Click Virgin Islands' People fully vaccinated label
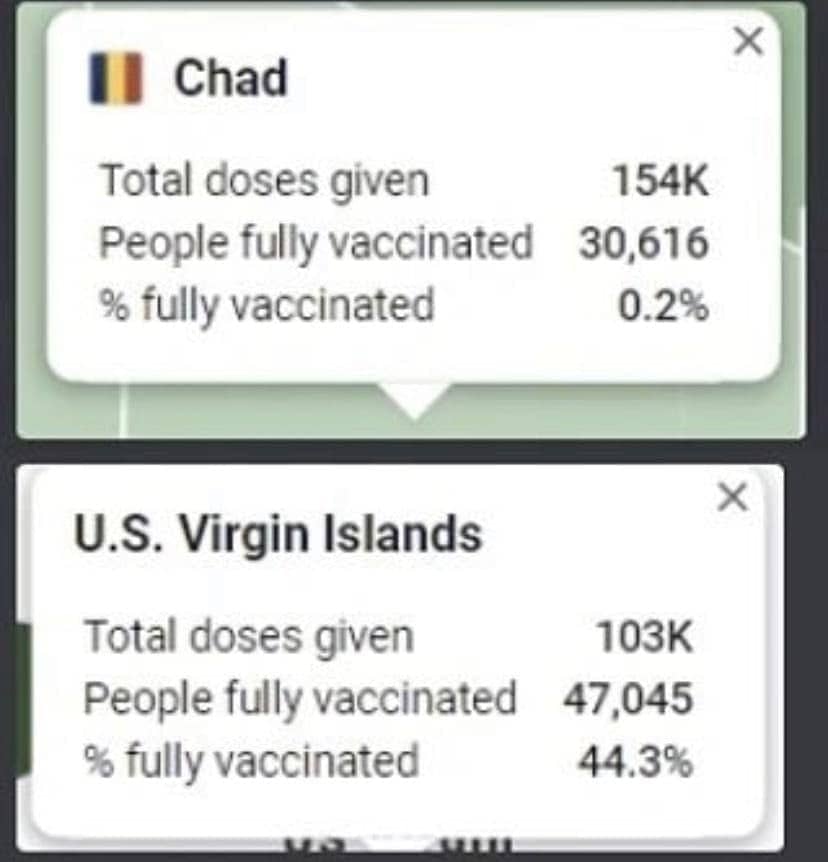The image size is (828, 862). coord(299,698)
